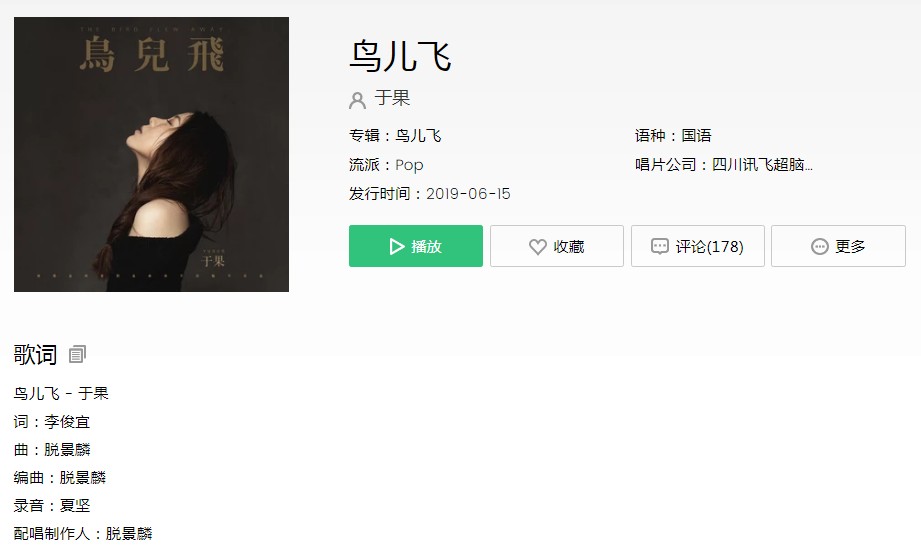
Task: Open 收藏 to save the song
Action: (x=556, y=246)
